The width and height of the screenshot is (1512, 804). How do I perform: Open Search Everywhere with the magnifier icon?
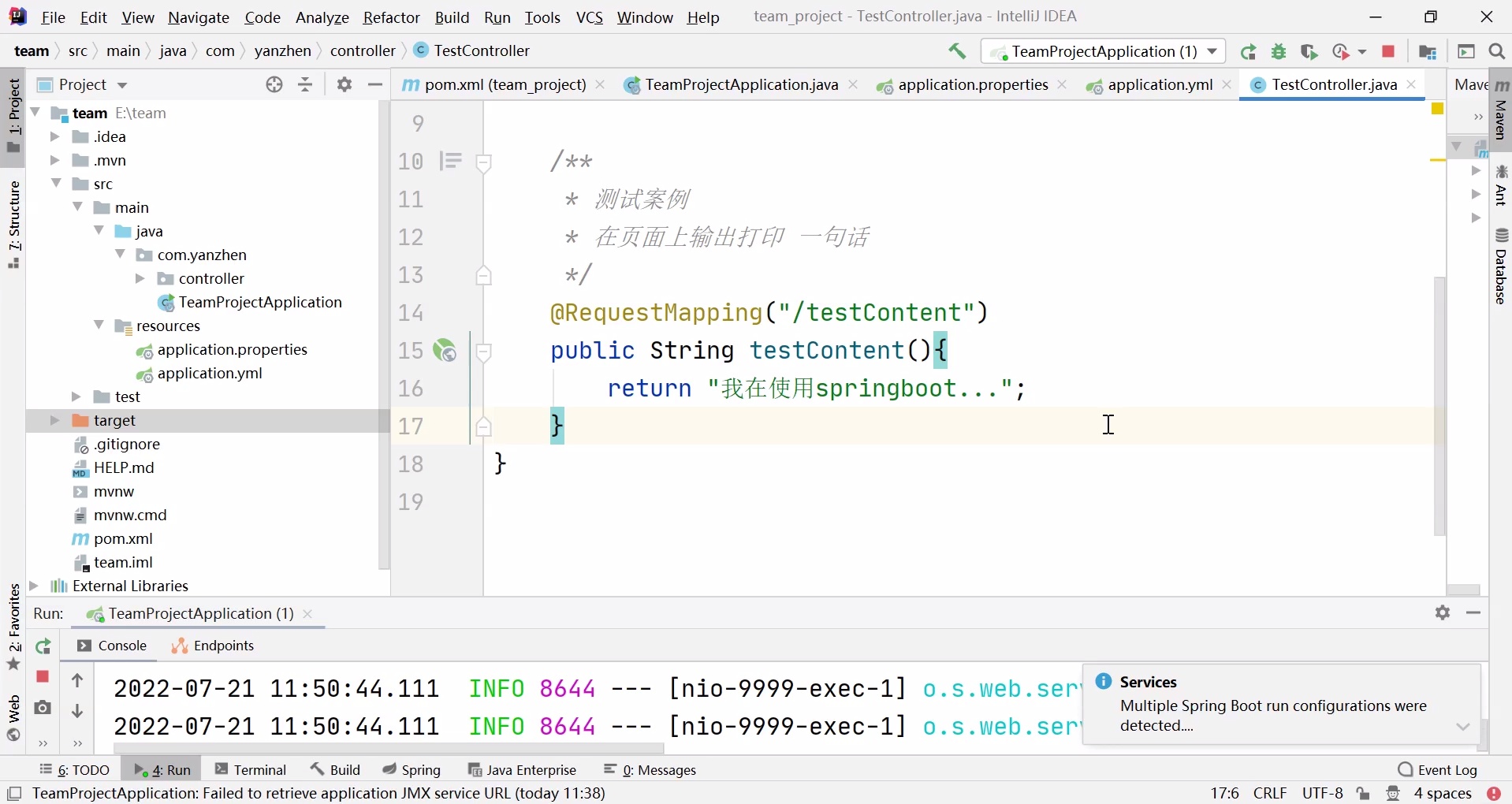click(1497, 52)
